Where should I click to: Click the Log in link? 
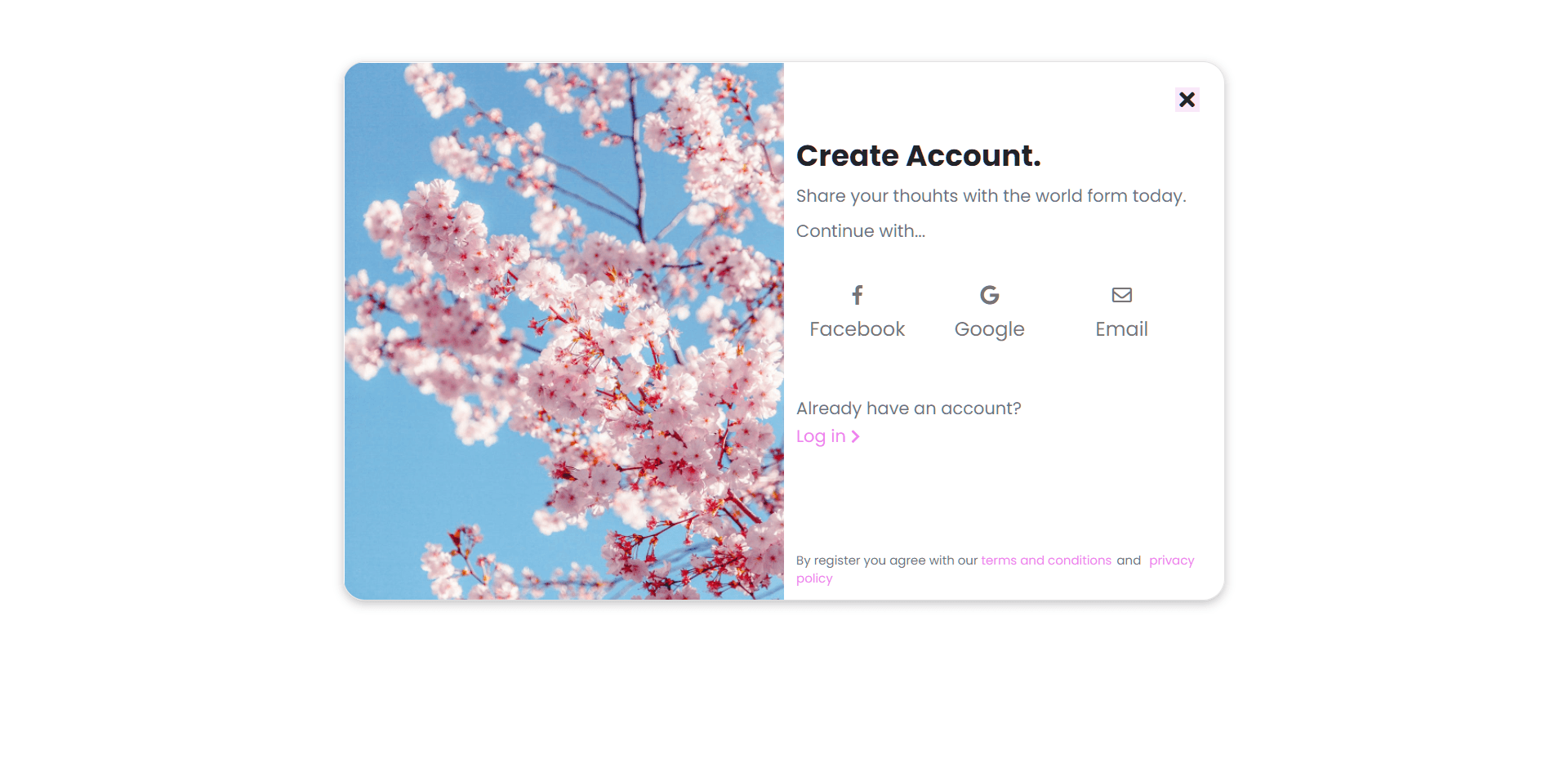point(821,436)
